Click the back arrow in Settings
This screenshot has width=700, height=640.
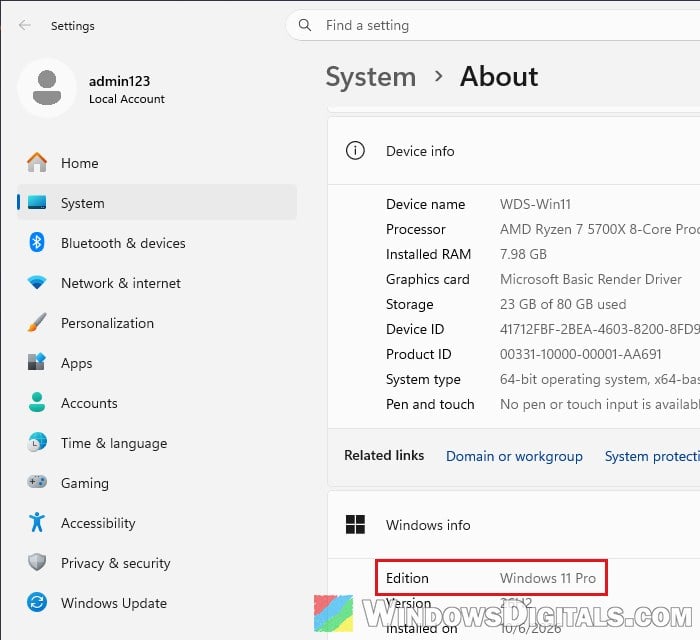(x=25, y=25)
